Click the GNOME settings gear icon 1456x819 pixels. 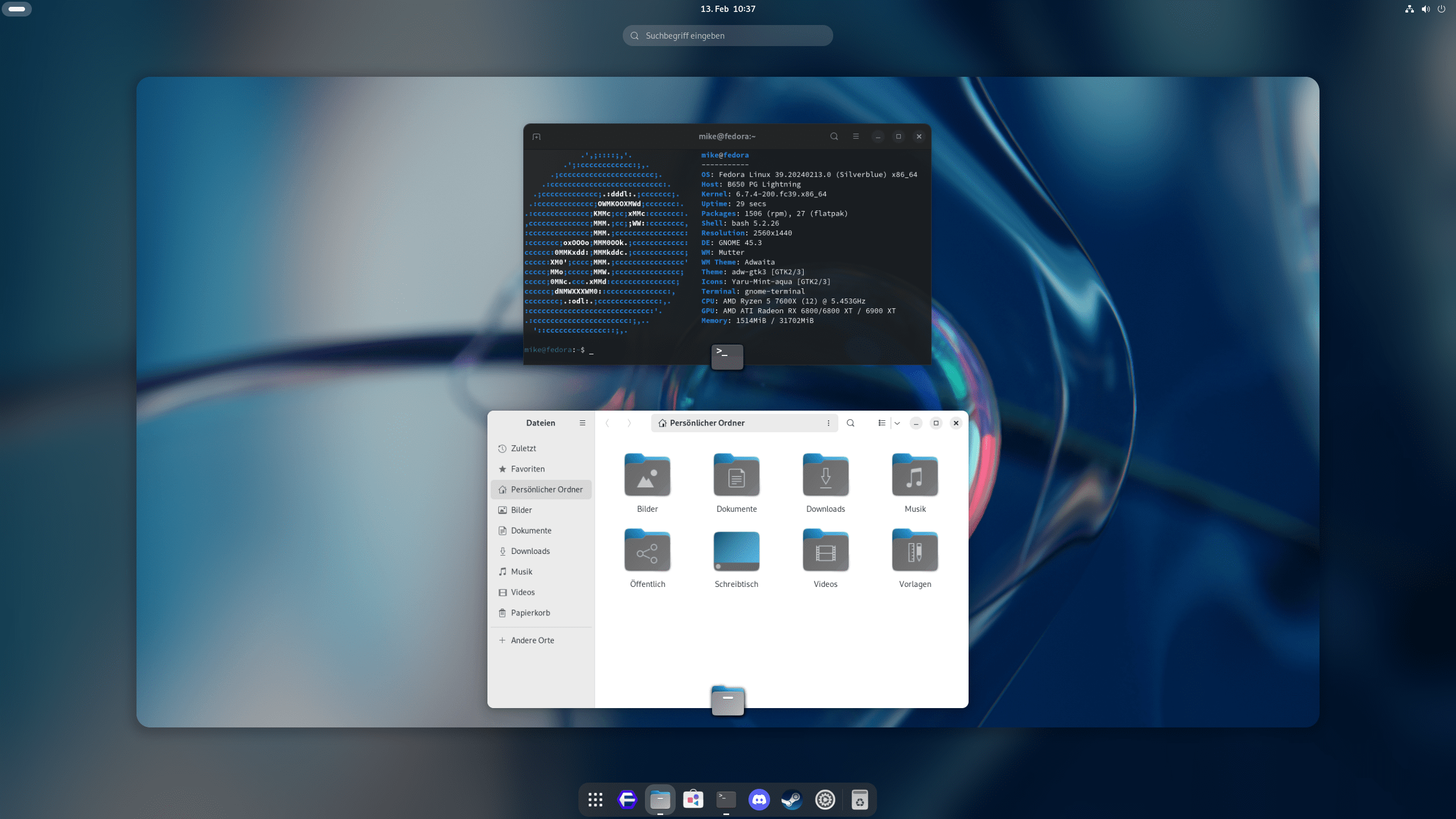tap(825, 799)
